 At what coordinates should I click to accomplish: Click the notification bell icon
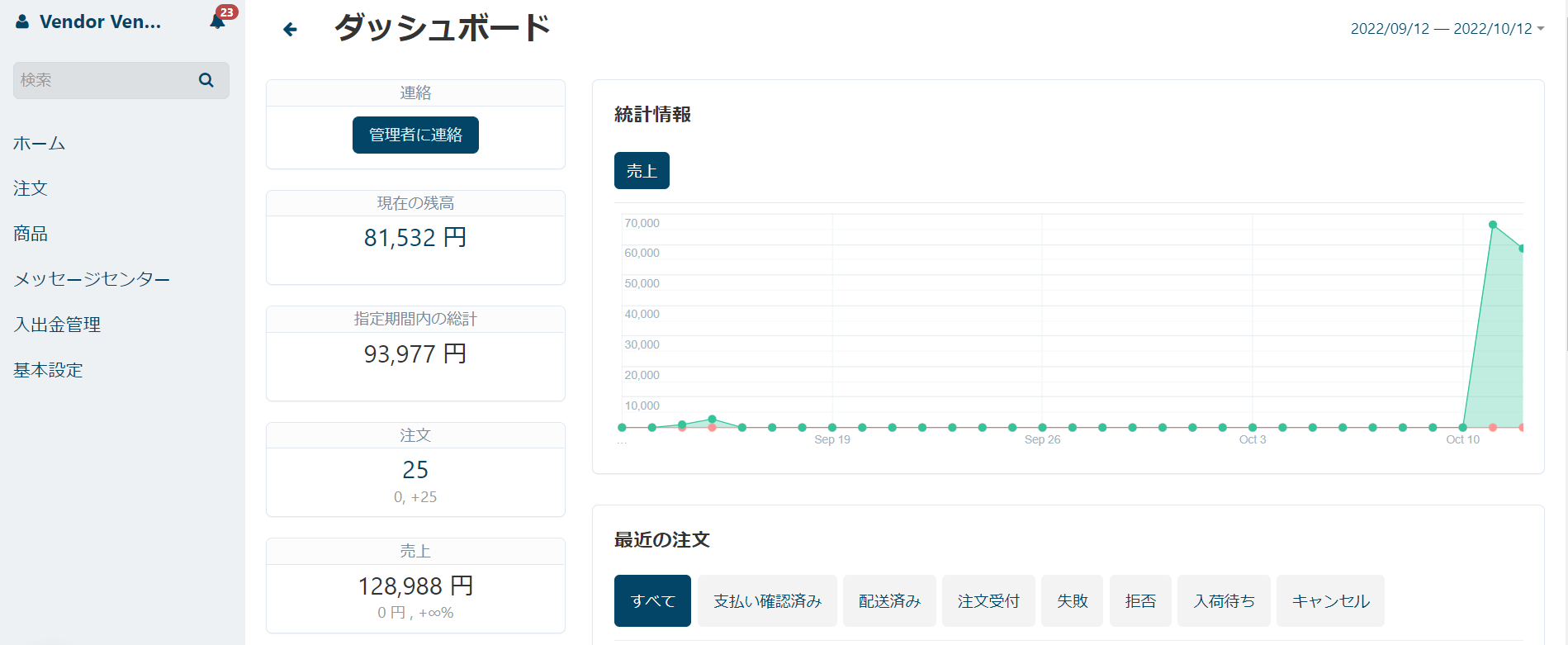218,21
